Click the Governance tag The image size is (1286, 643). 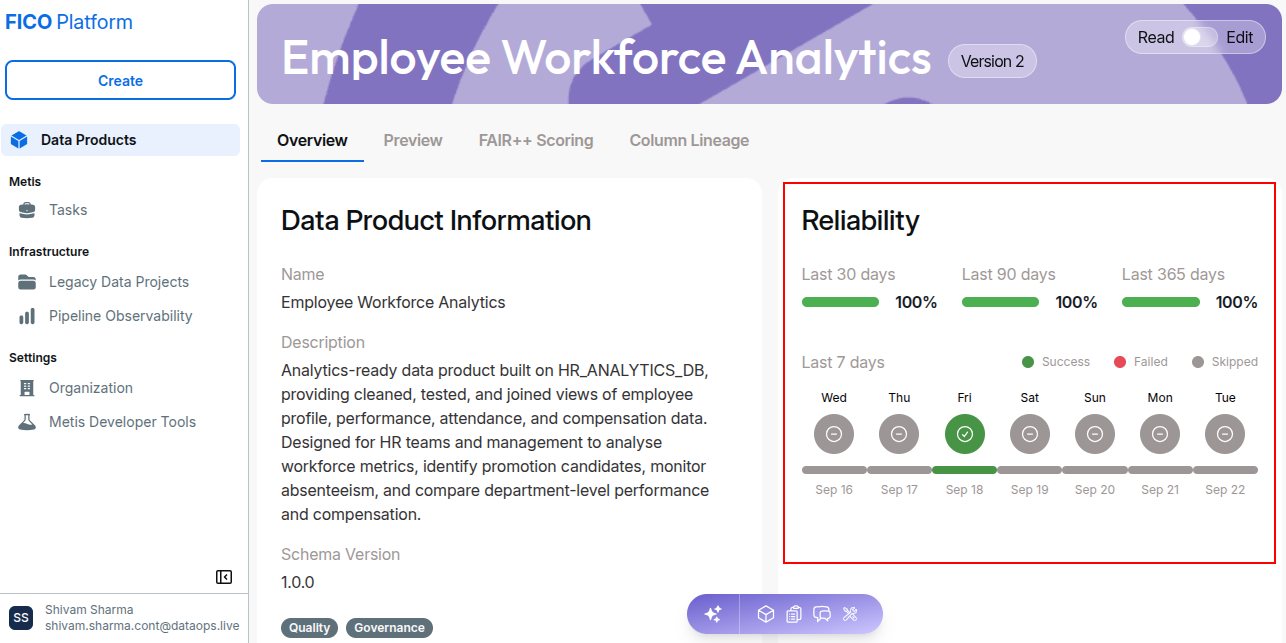click(x=389, y=628)
